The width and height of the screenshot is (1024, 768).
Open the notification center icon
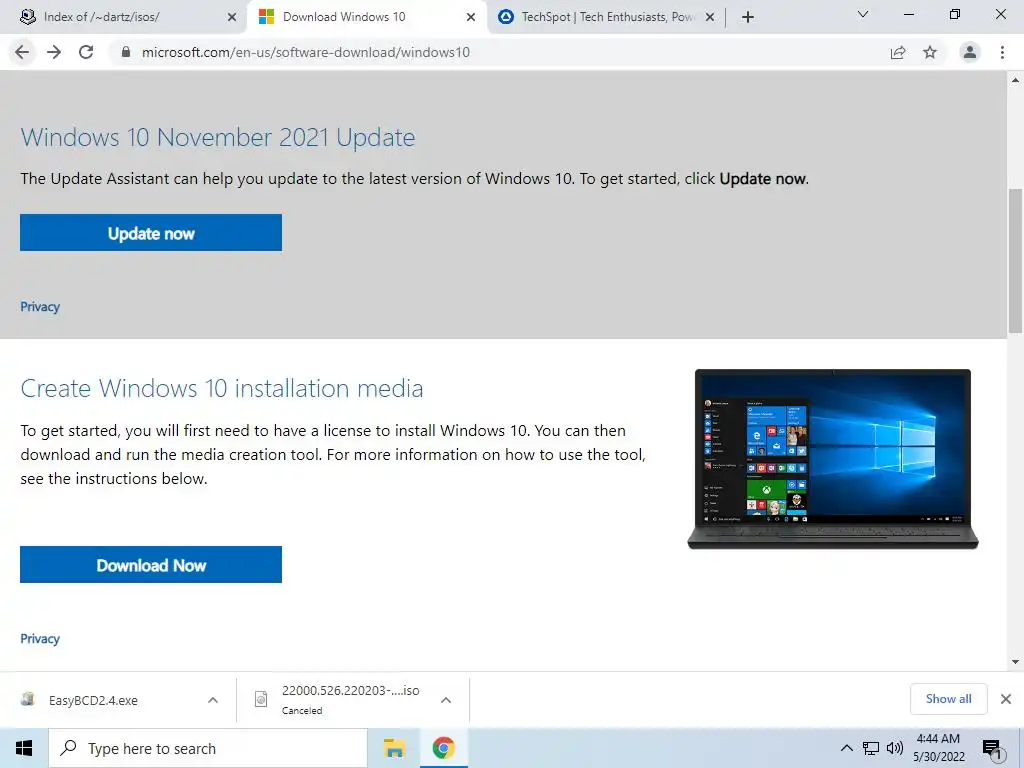point(992,749)
